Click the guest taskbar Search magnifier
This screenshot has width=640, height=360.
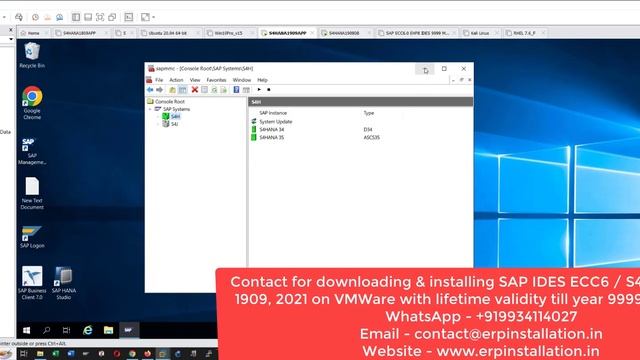47,330
